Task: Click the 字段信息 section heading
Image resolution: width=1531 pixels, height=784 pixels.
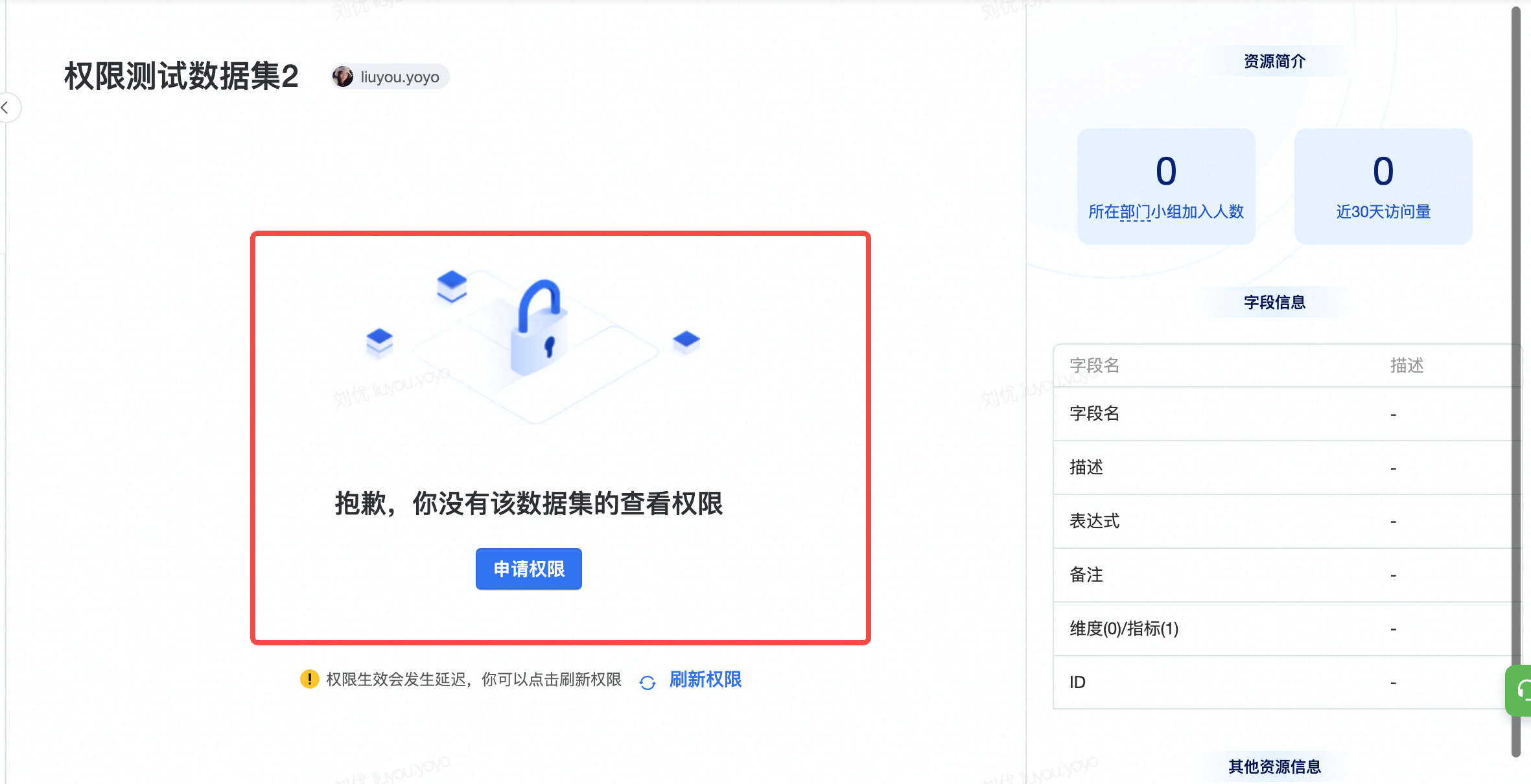Action: (x=1274, y=303)
